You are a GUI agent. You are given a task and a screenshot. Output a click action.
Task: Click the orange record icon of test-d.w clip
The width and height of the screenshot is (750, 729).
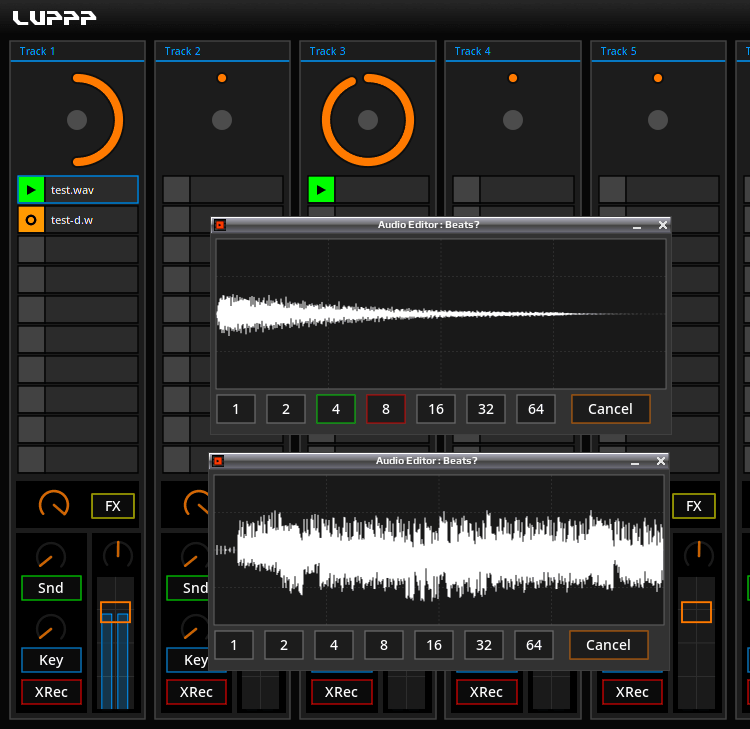coord(31,220)
